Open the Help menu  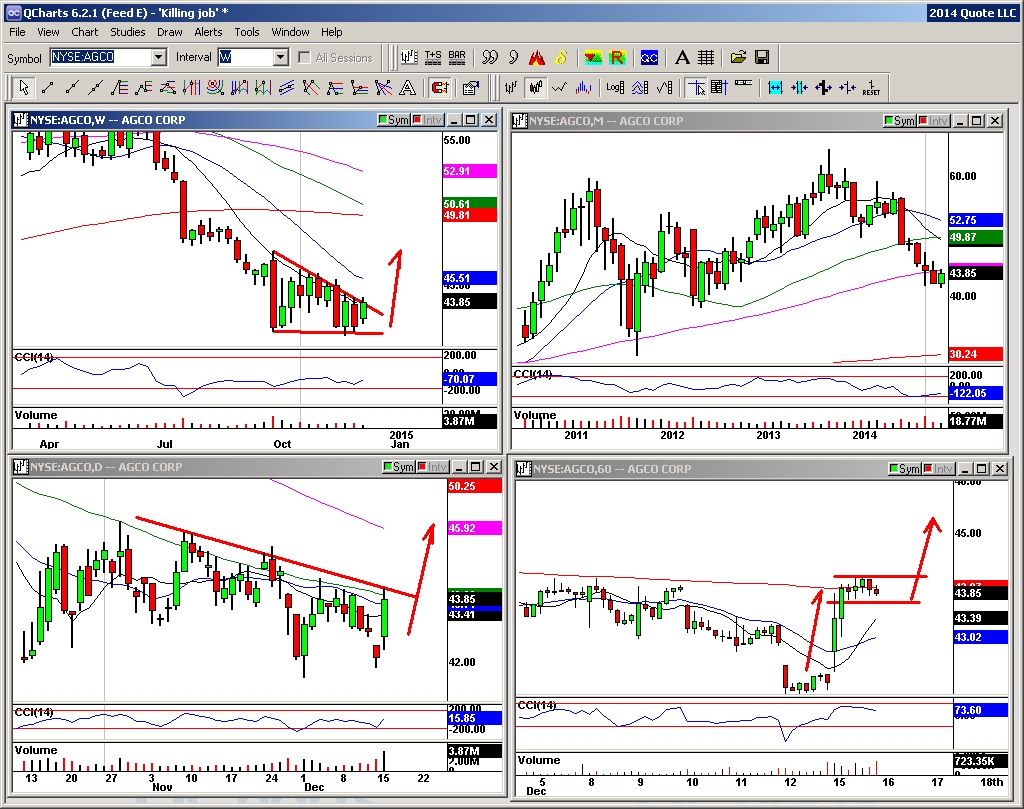(331, 32)
